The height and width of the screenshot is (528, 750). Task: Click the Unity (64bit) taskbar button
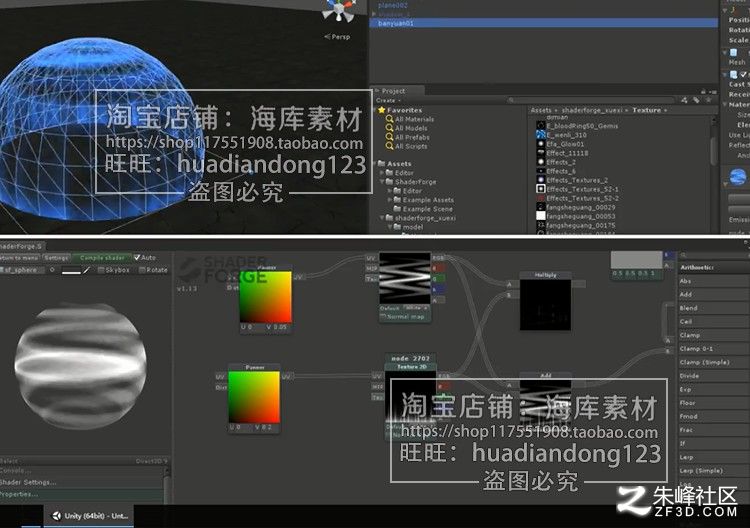coord(89,516)
